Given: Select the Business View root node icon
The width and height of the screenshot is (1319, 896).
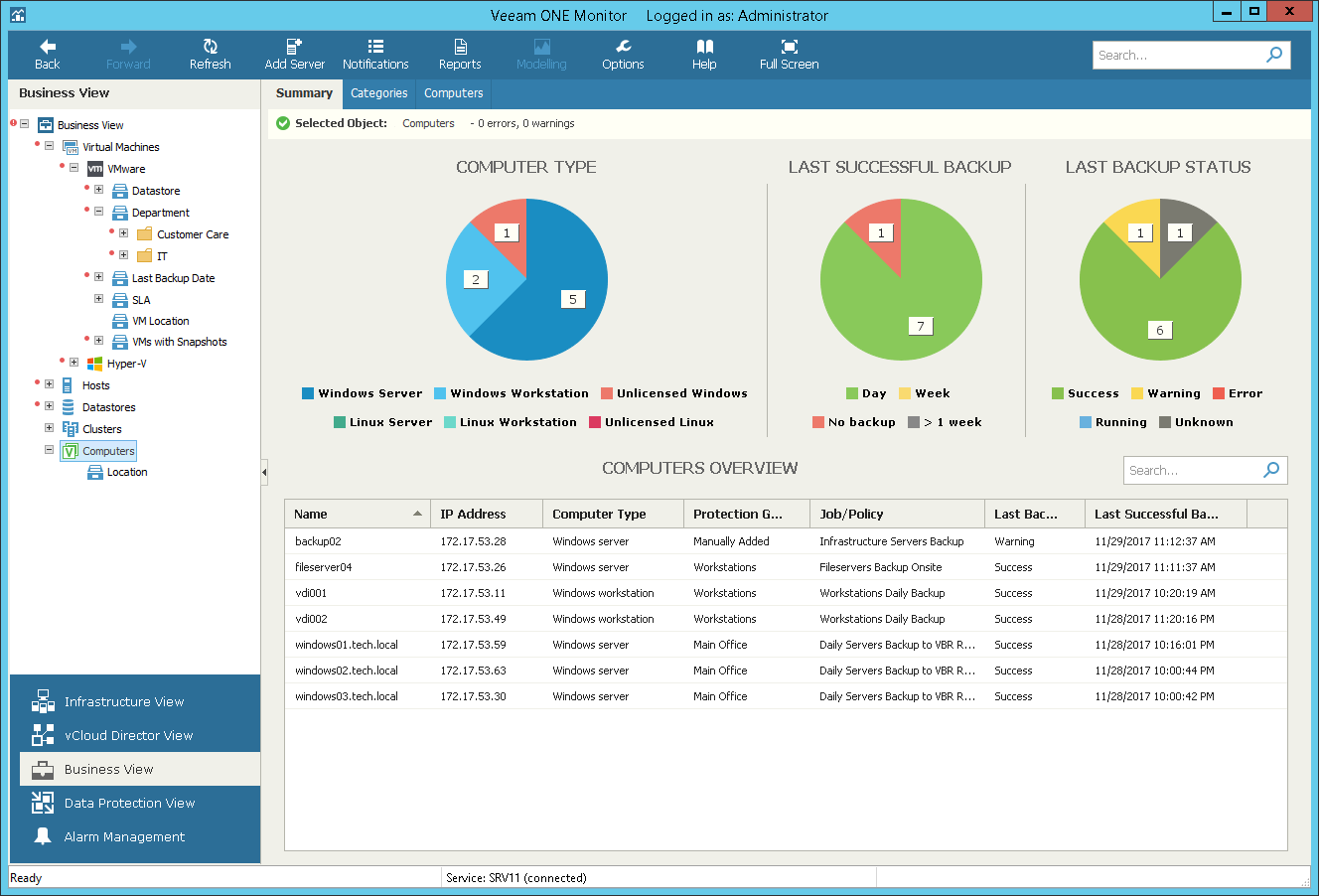Looking at the screenshot, I should (46, 125).
